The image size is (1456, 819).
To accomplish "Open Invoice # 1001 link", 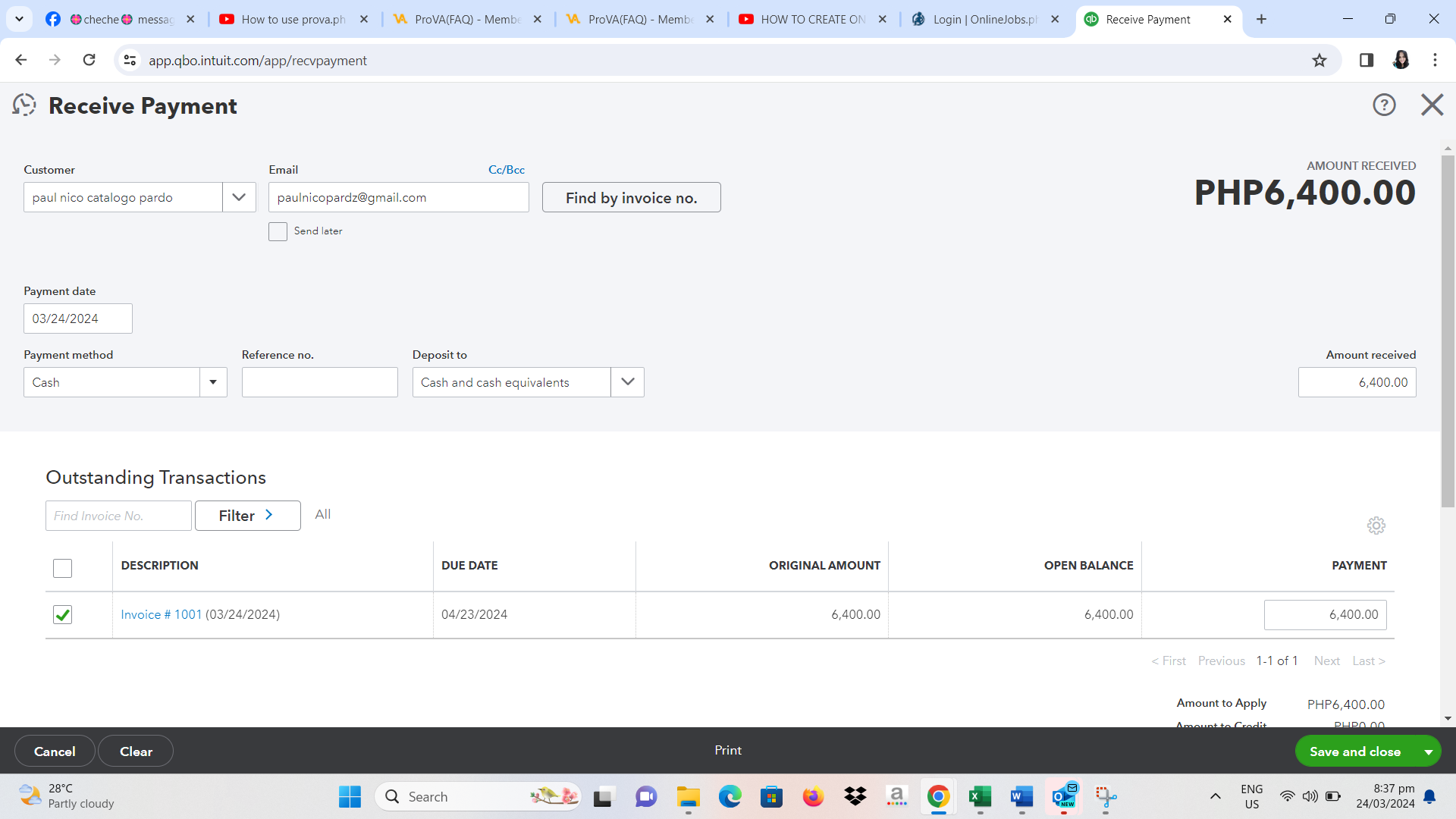I will point(161,614).
